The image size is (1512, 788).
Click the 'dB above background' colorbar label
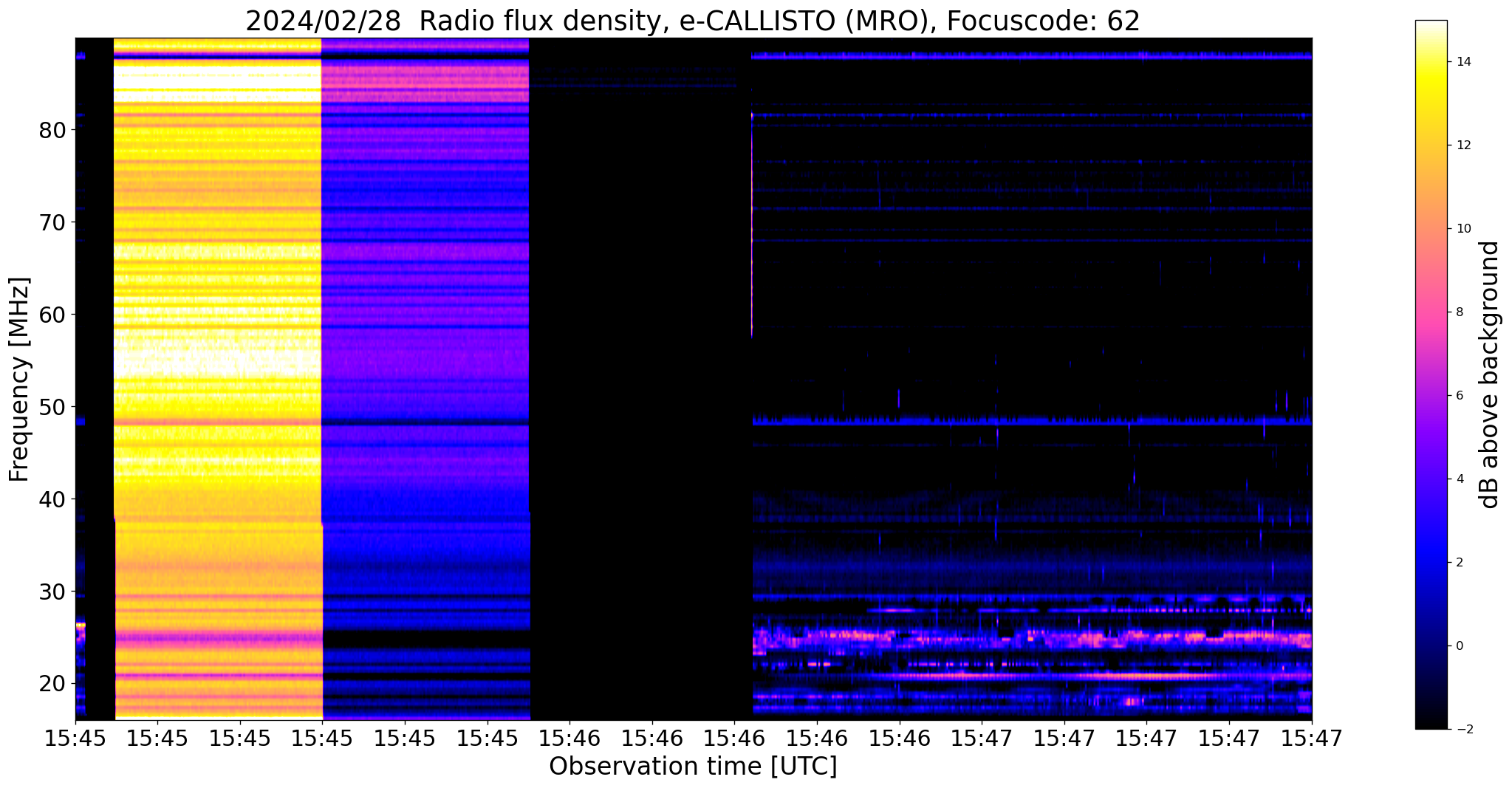[x=1489, y=374]
